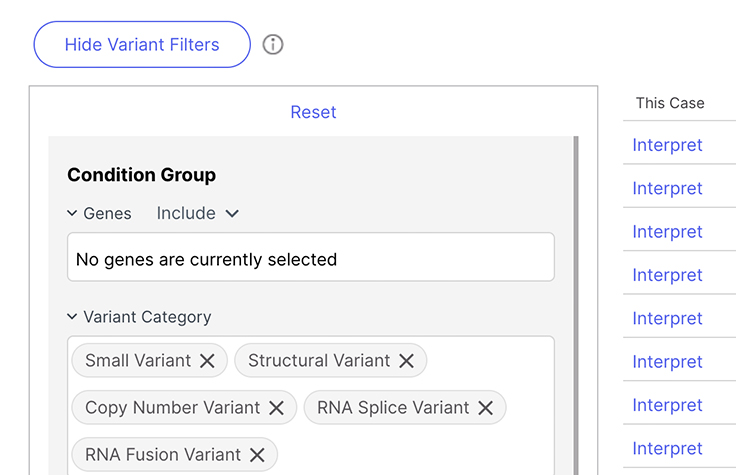This screenshot has width=736, height=475.
Task: Open the fourth Interpret link
Action: pos(667,275)
